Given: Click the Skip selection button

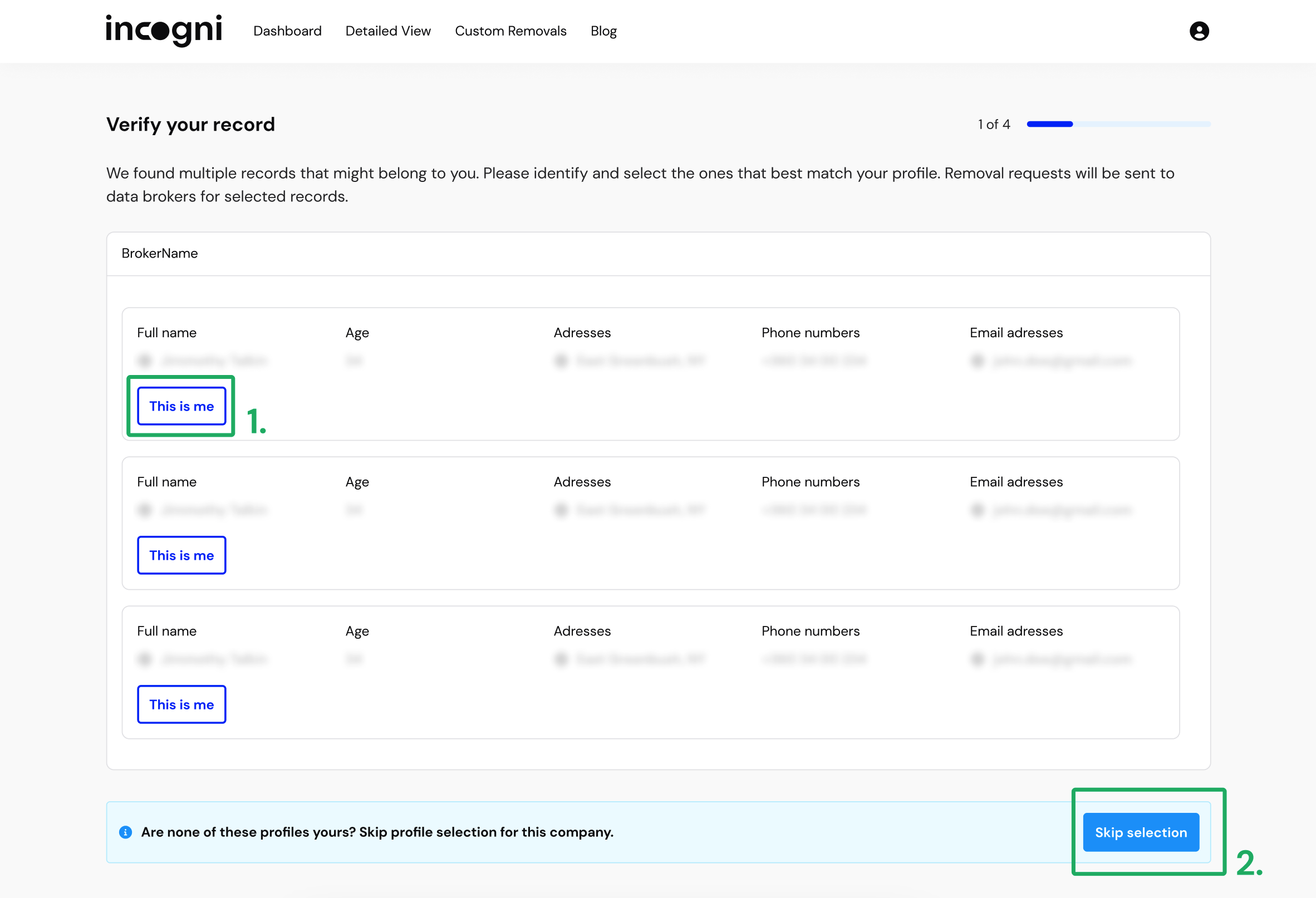Looking at the screenshot, I should click(x=1141, y=832).
